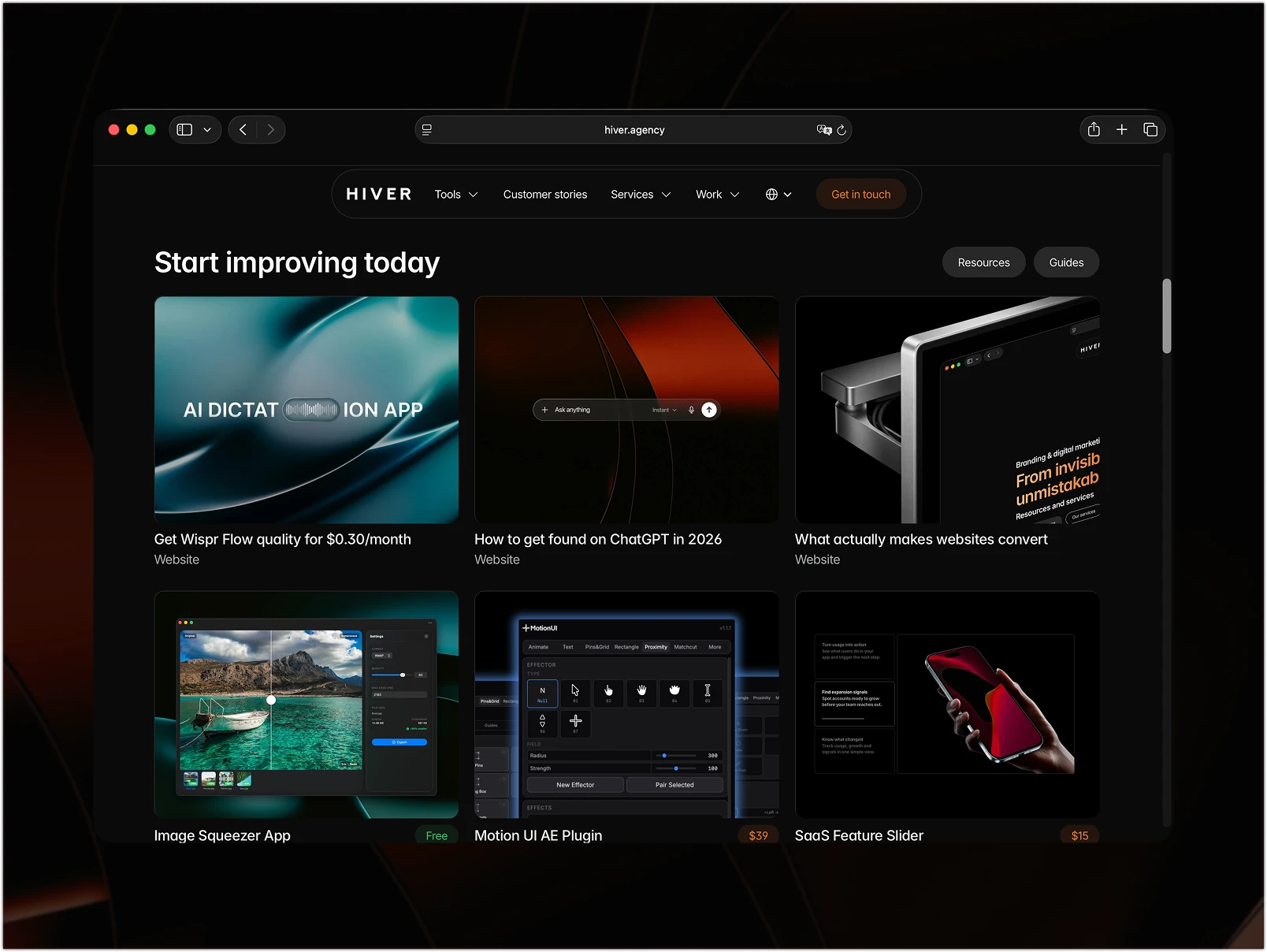The height and width of the screenshot is (952, 1267).
Task: Expand the Services menu
Action: 641,195
